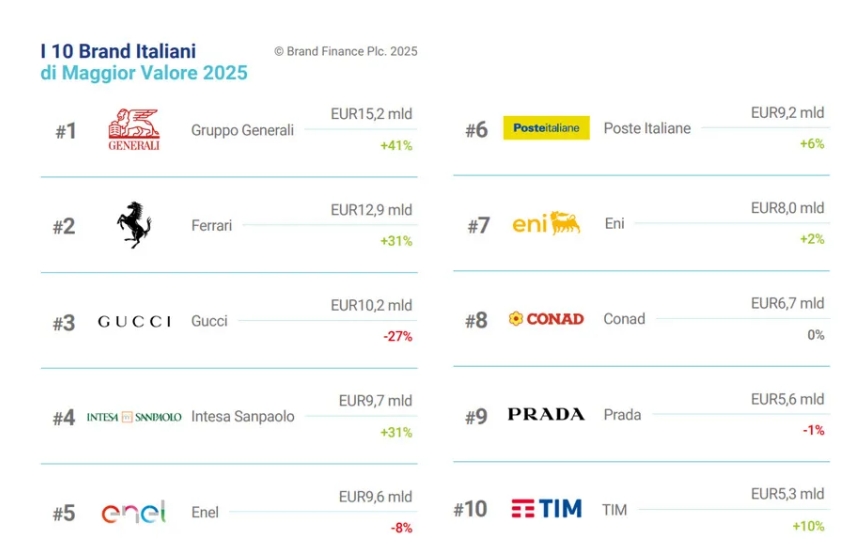
Task: Click Gucci's -27% change figure
Action: 397,336
